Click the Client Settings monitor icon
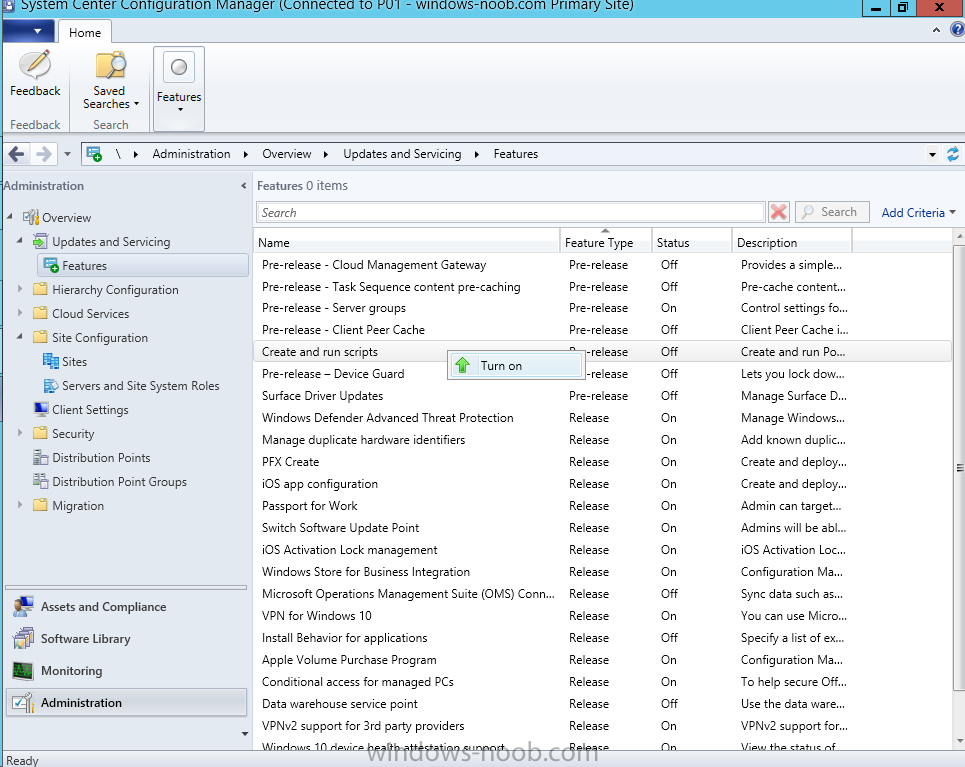Viewport: 965px width, 767px height. tap(41, 409)
